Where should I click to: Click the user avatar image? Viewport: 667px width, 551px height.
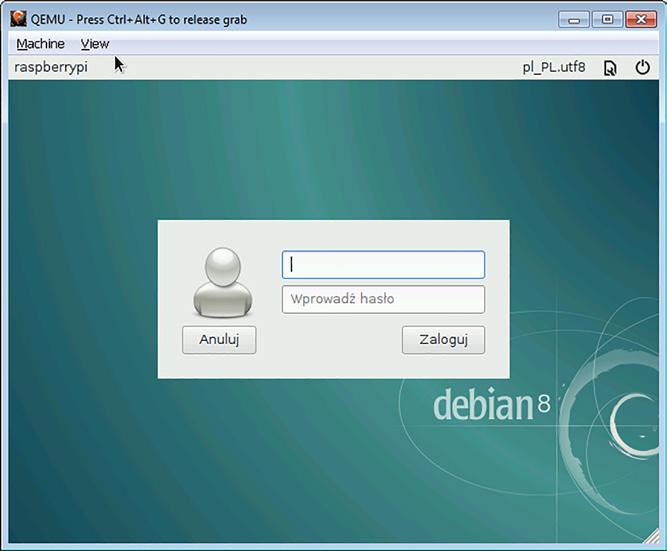click(x=223, y=283)
